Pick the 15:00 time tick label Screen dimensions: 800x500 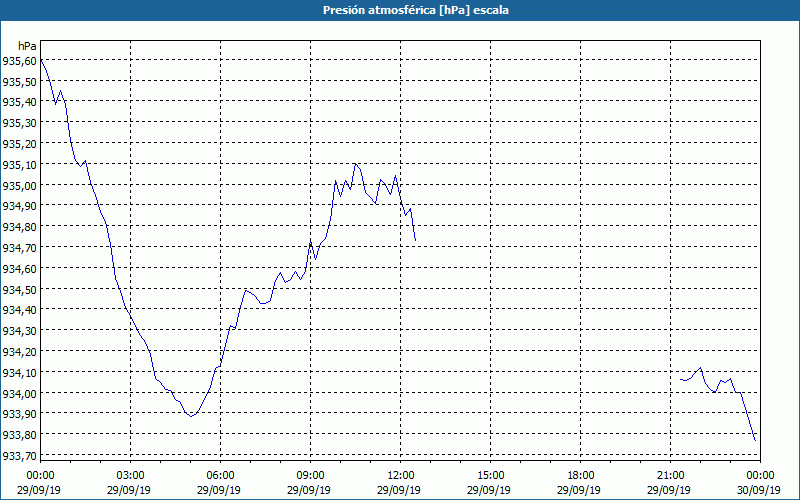pyautogui.click(x=491, y=476)
